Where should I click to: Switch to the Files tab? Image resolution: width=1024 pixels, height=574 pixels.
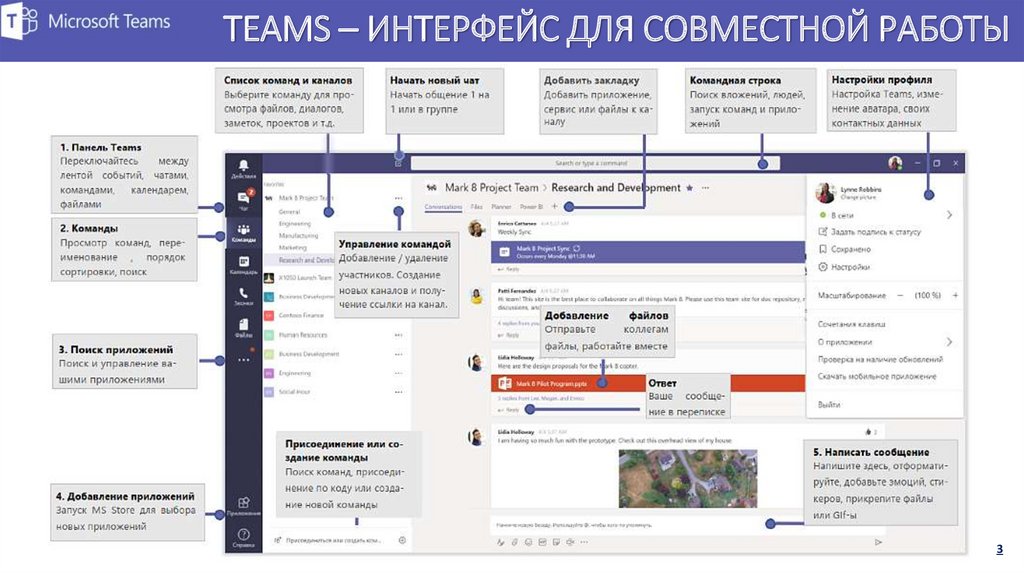[477, 207]
